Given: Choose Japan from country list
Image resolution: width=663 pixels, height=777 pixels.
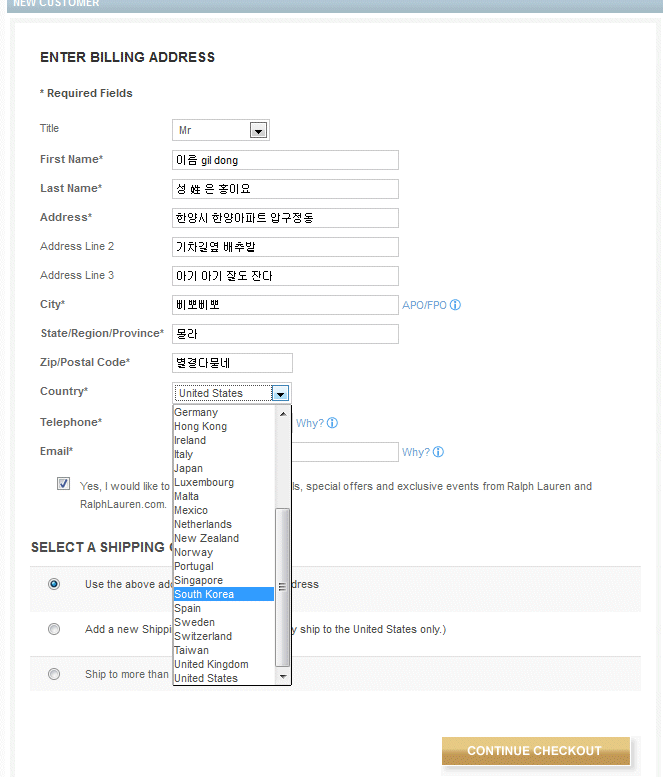Looking at the screenshot, I should (223, 468).
